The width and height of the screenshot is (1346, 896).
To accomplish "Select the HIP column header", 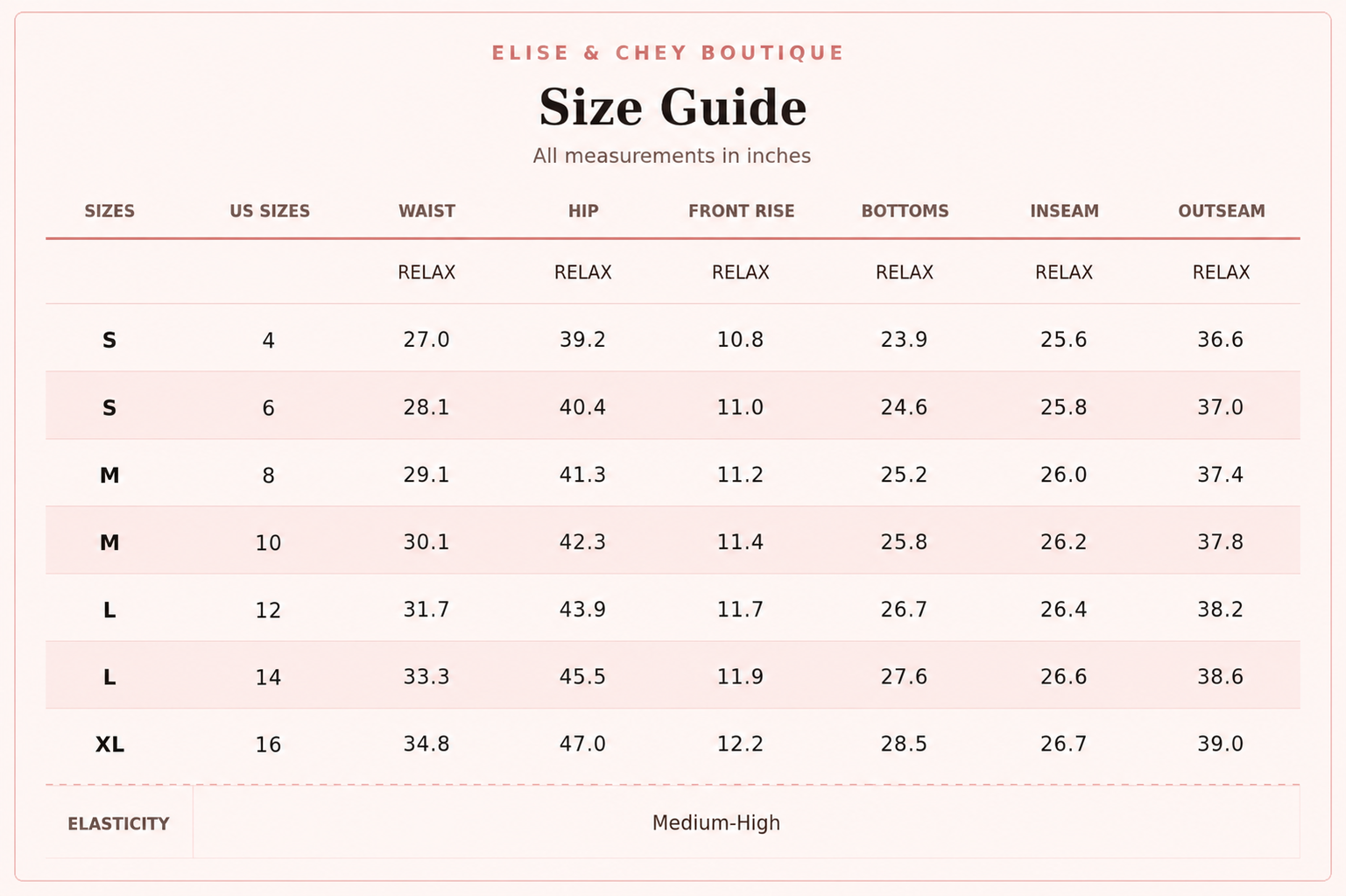I will pos(583,211).
